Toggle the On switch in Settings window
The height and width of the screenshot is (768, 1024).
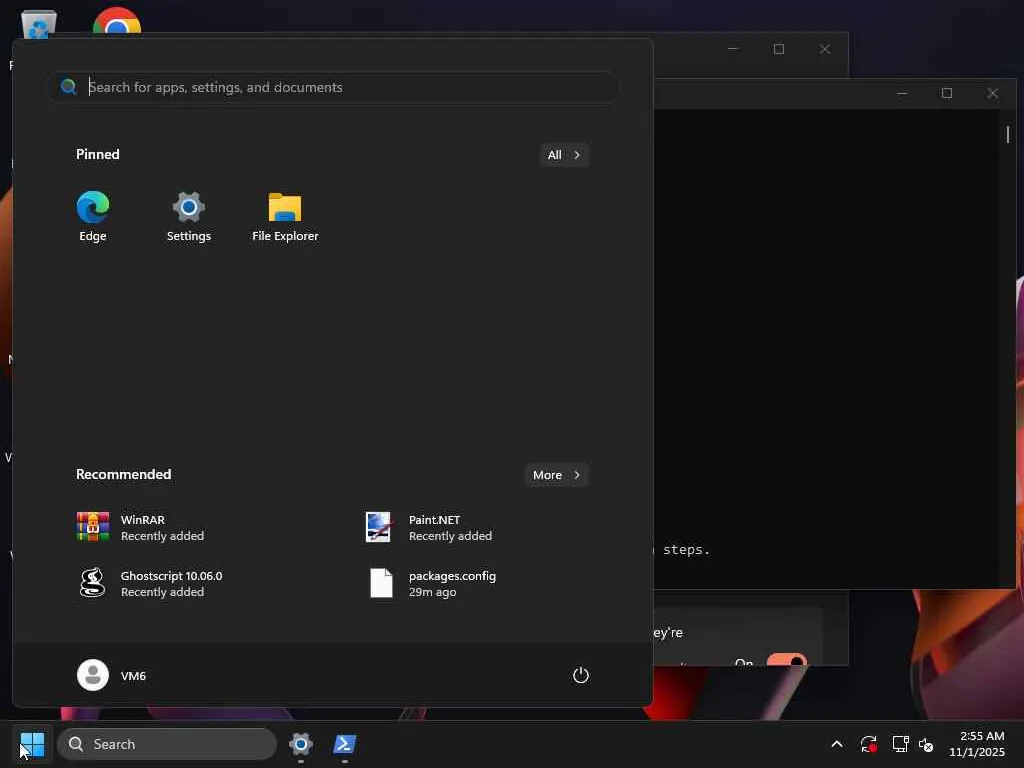[x=786, y=660]
